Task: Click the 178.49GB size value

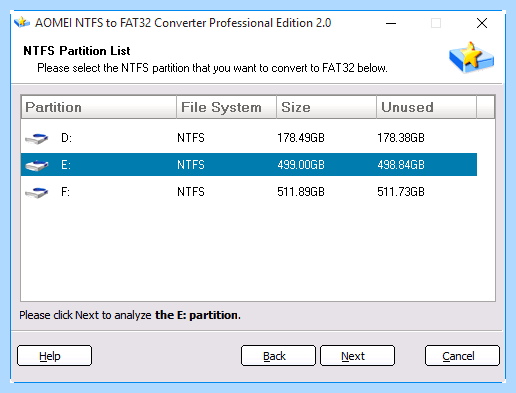Action: [x=301, y=138]
